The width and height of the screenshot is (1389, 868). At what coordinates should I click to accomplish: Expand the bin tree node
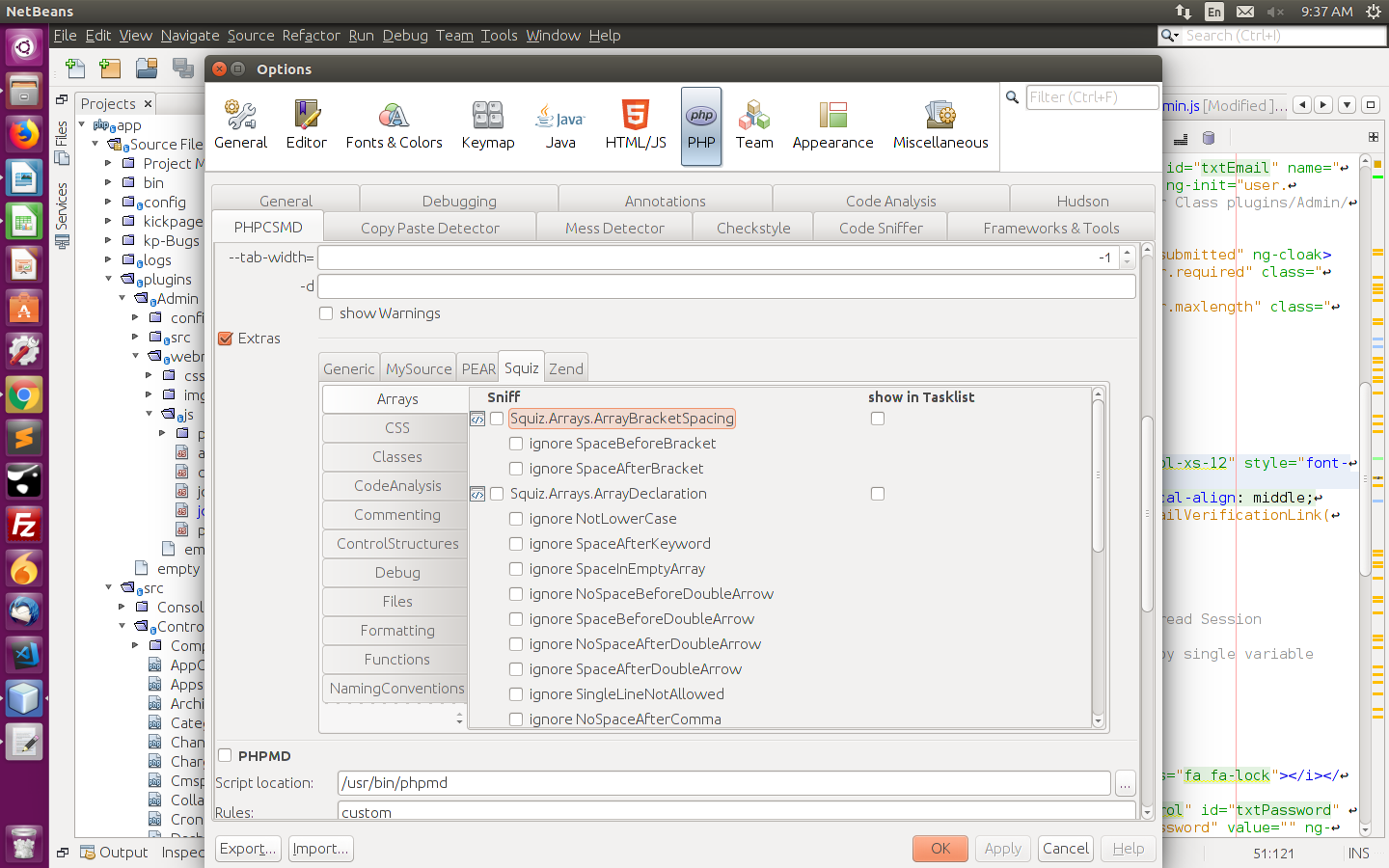109,182
